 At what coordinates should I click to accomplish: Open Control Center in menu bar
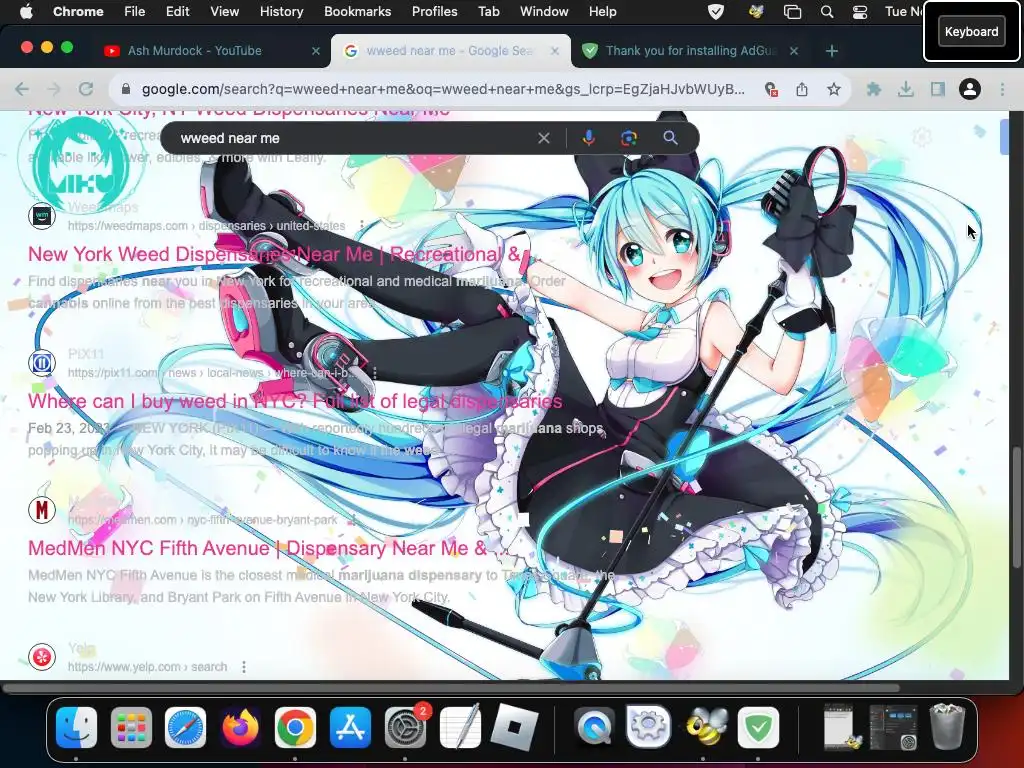(x=860, y=12)
